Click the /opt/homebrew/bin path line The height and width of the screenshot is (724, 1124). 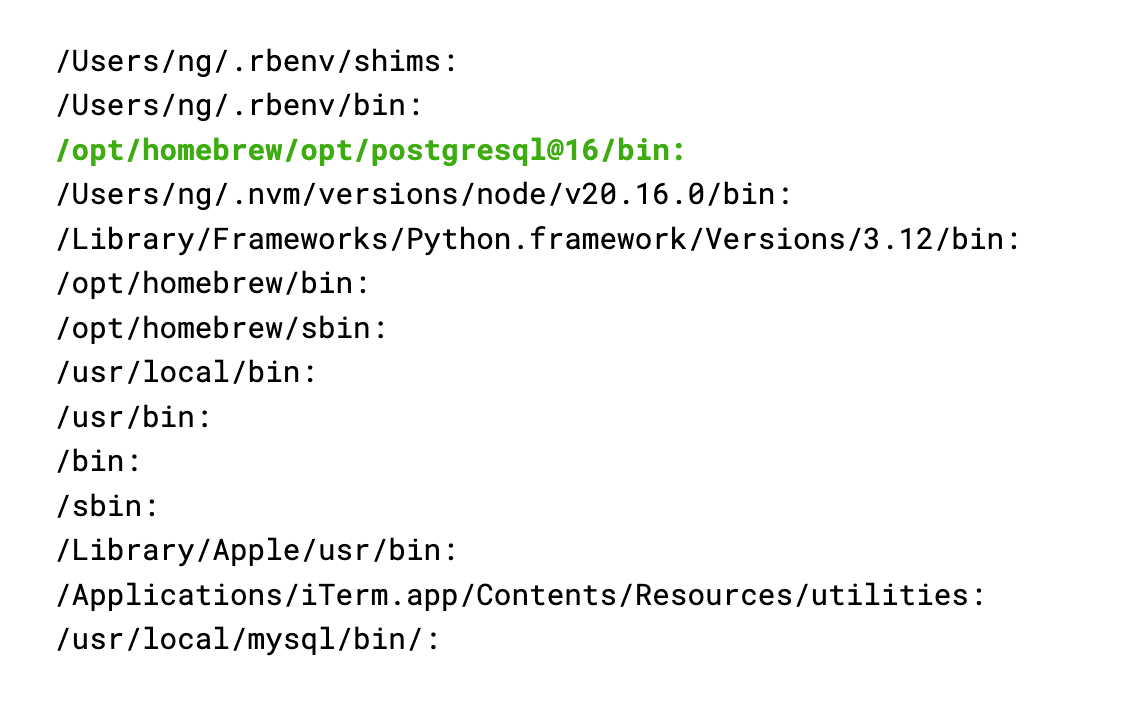(212, 284)
